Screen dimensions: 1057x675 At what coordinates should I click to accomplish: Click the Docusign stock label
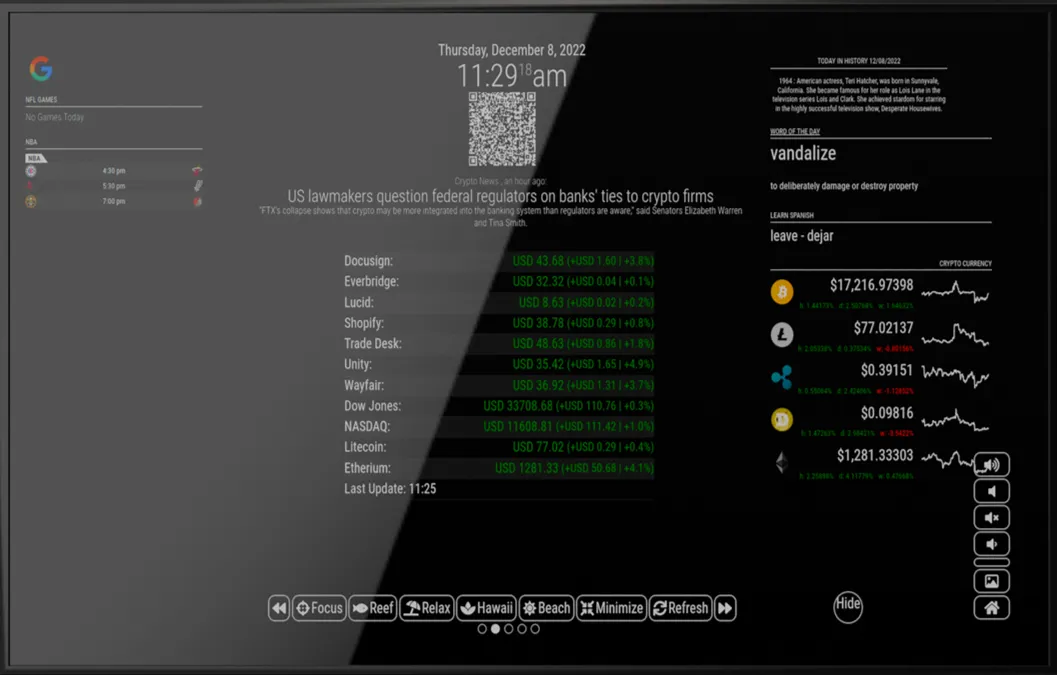(x=368, y=261)
